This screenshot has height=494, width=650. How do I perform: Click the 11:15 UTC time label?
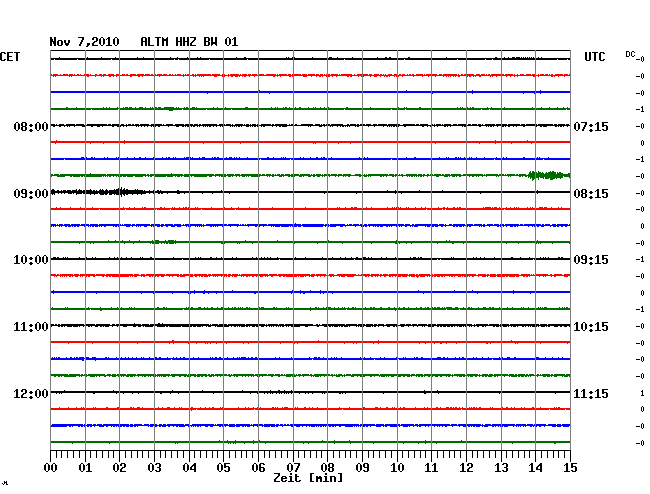[x=591, y=393]
